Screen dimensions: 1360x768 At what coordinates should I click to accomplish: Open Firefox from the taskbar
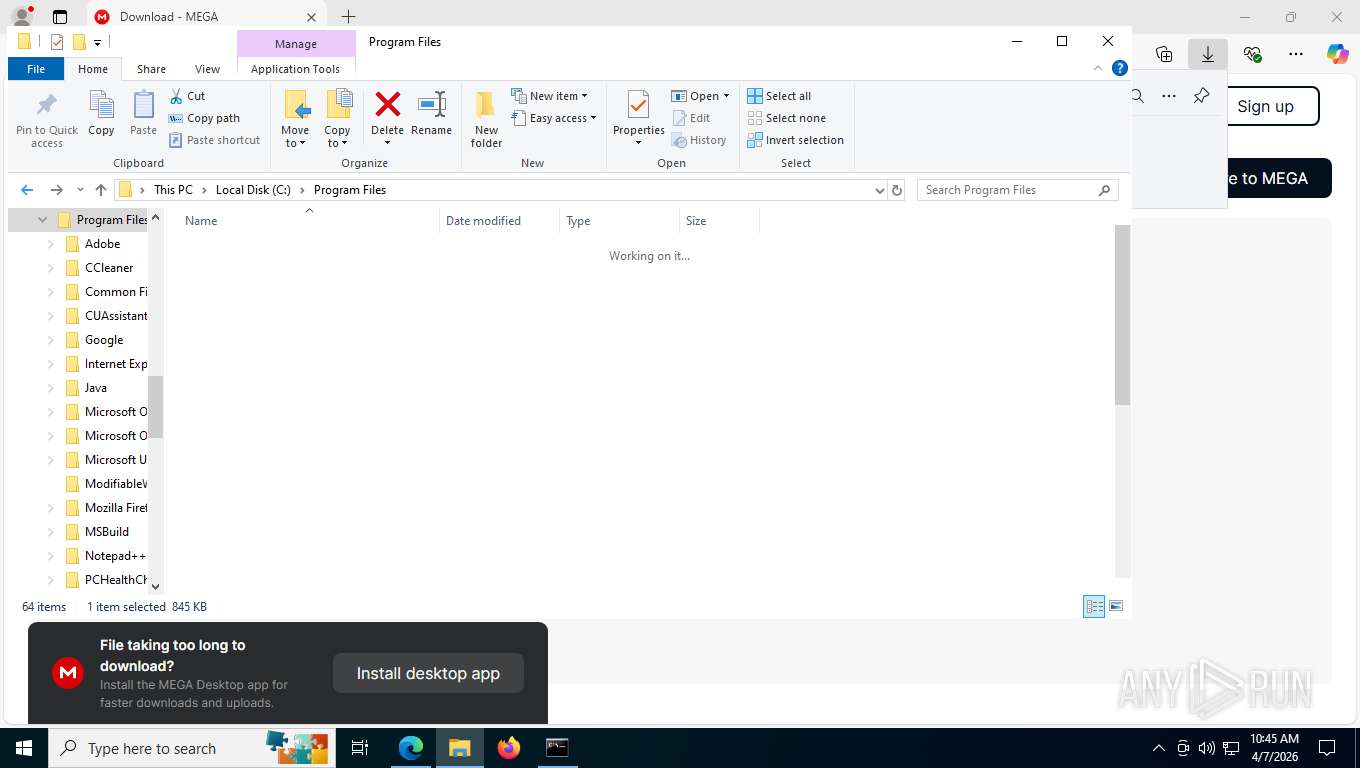509,748
